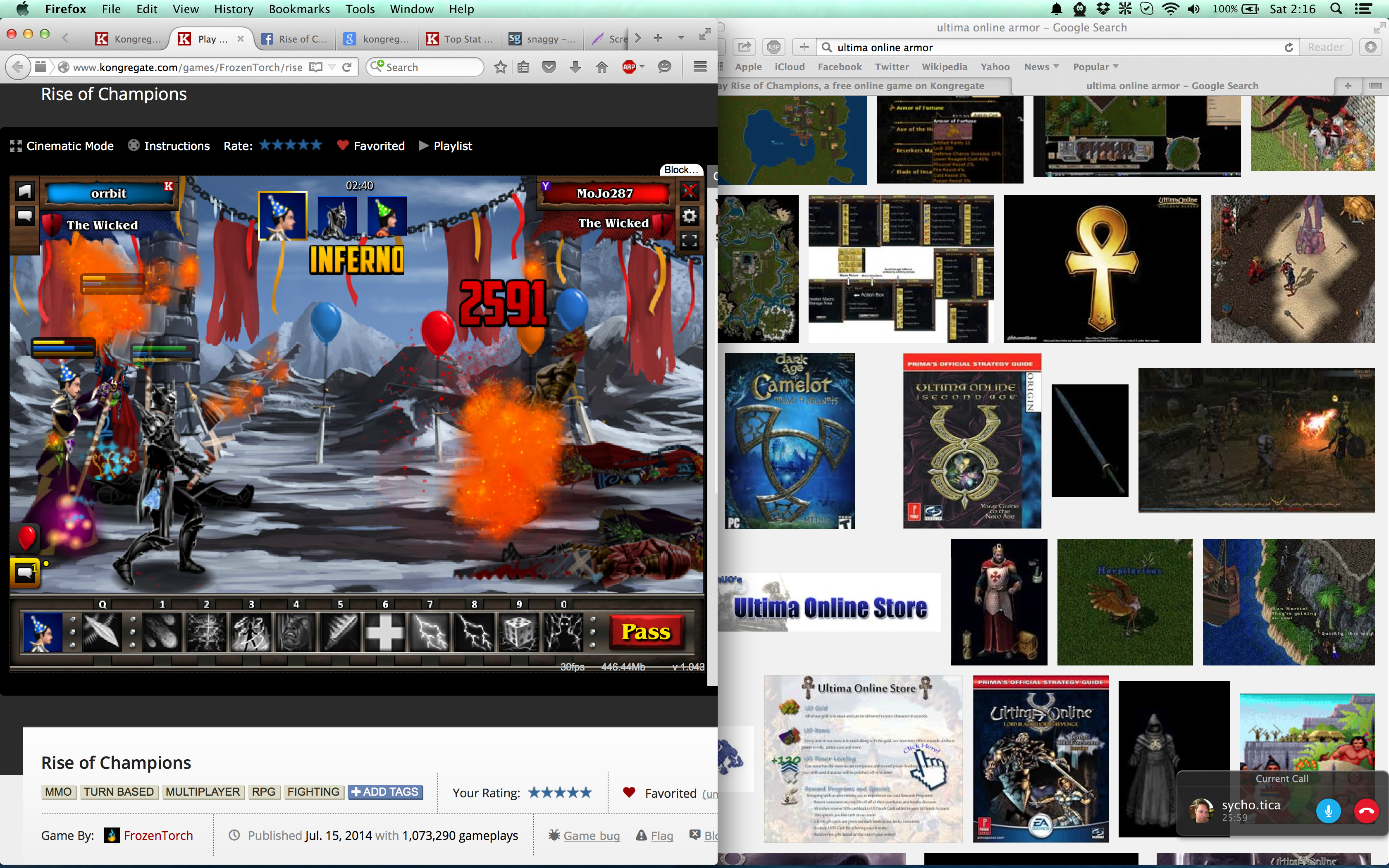Toggle Favorited heart above game
The image size is (1389, 868).
click(x=343, y=145)
